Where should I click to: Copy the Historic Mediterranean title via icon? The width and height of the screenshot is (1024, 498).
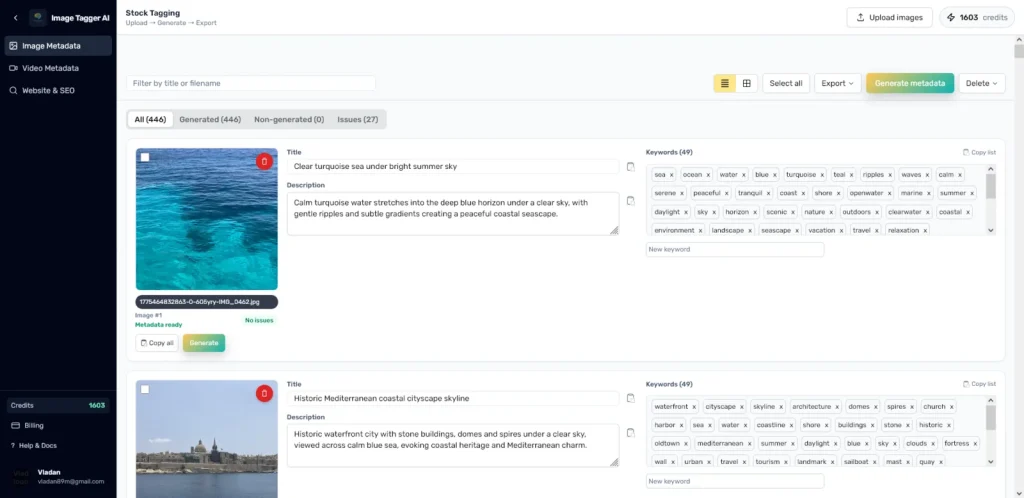[630, 398]
